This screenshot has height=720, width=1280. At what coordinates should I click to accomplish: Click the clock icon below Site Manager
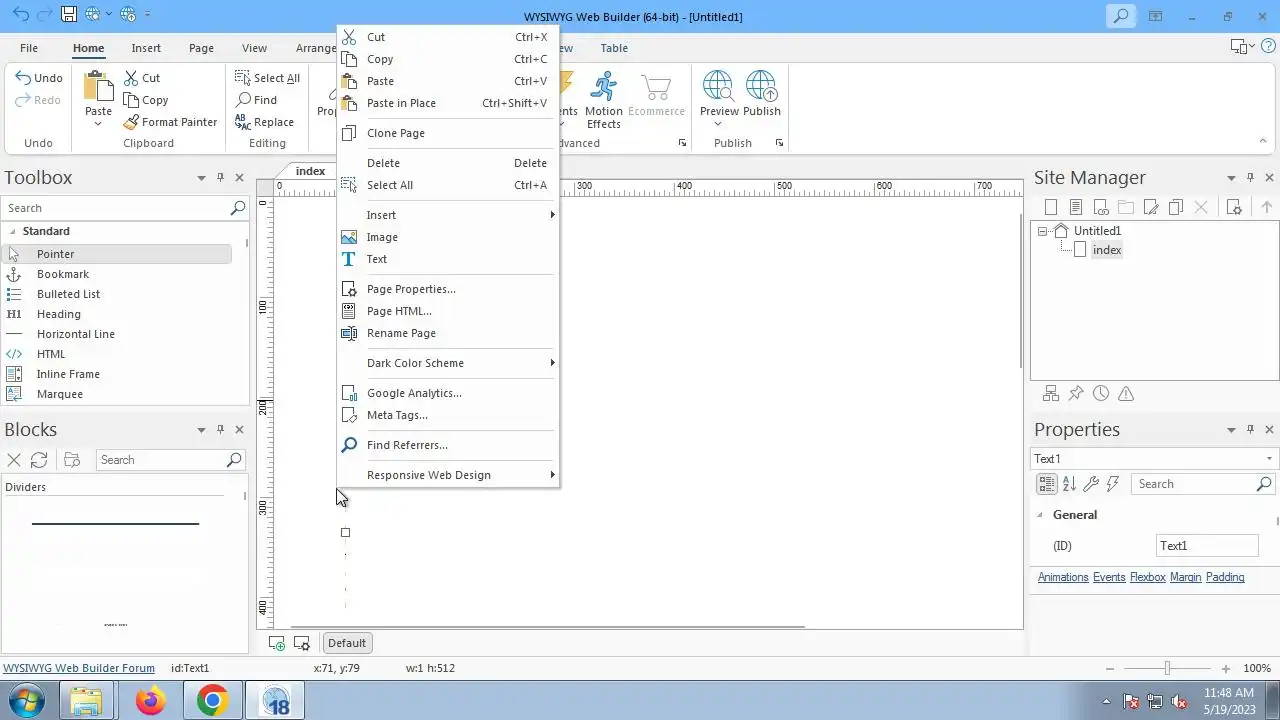pos(1101,394)
